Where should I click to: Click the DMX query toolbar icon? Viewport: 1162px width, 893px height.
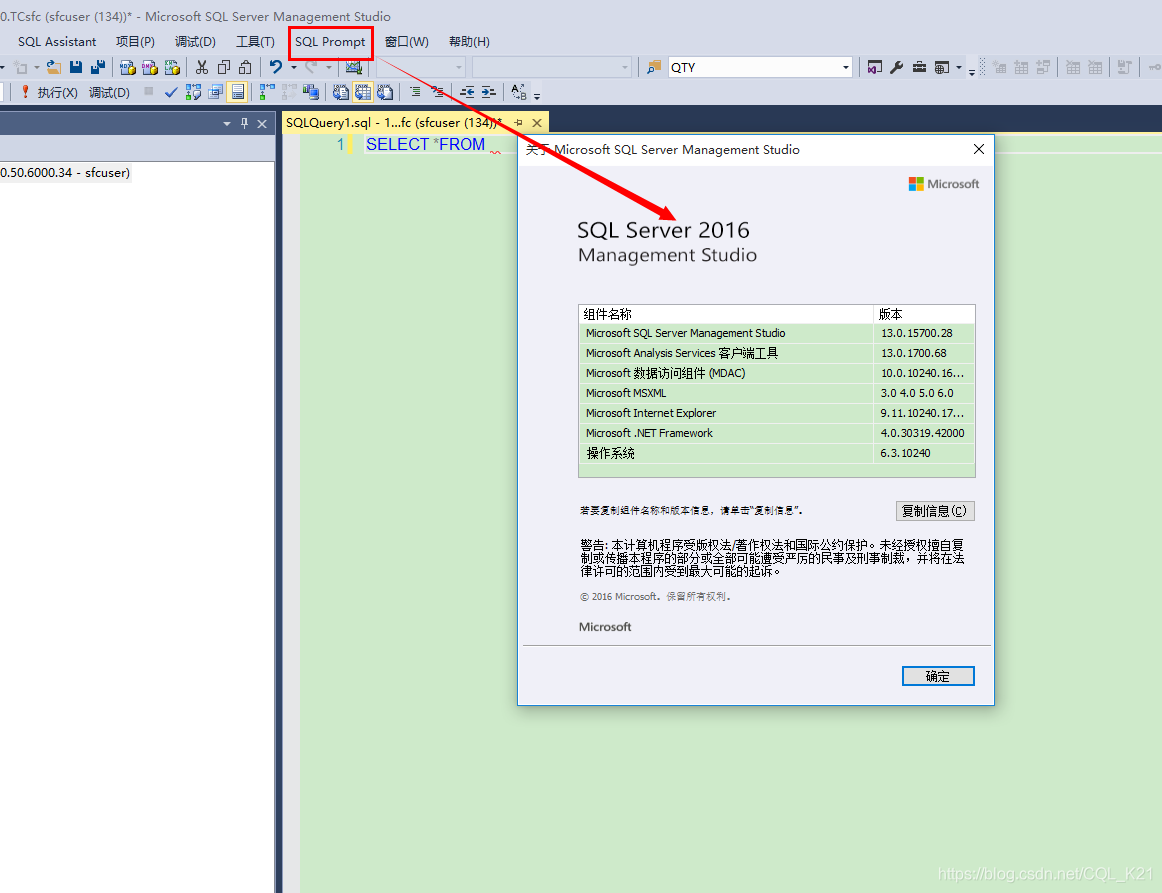click(150, 67)
